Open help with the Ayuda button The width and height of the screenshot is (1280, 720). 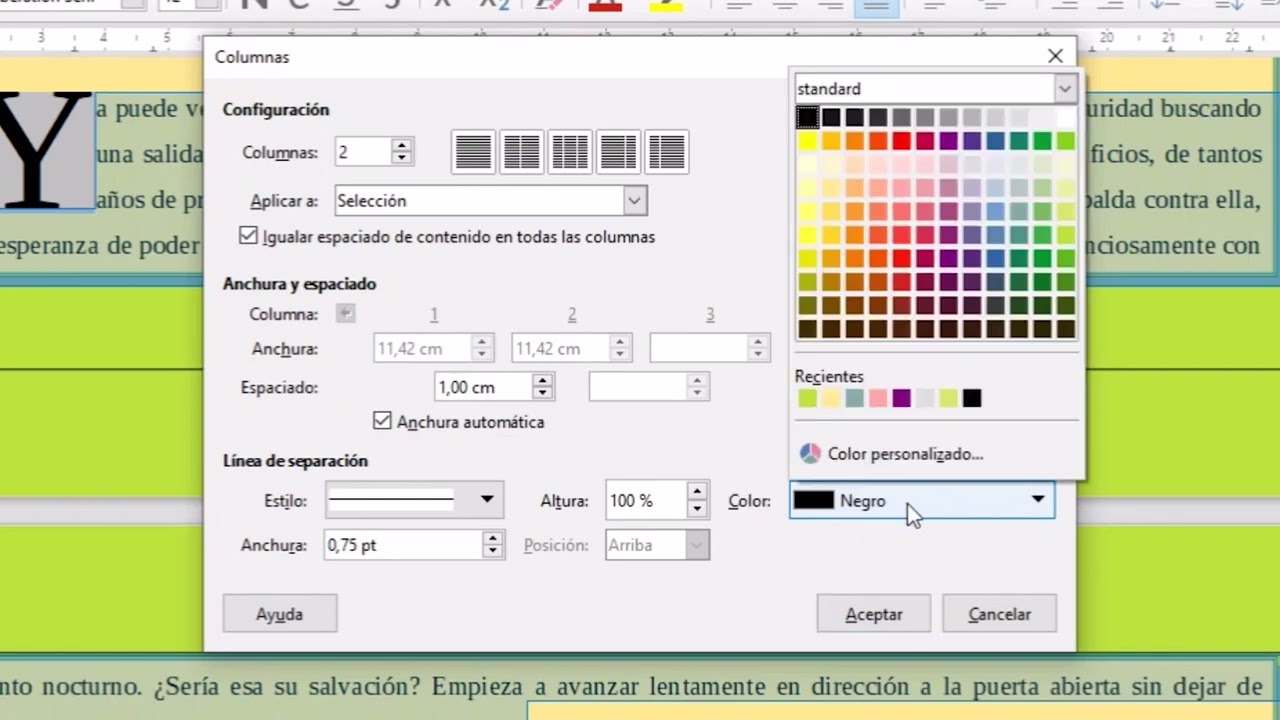280,614
